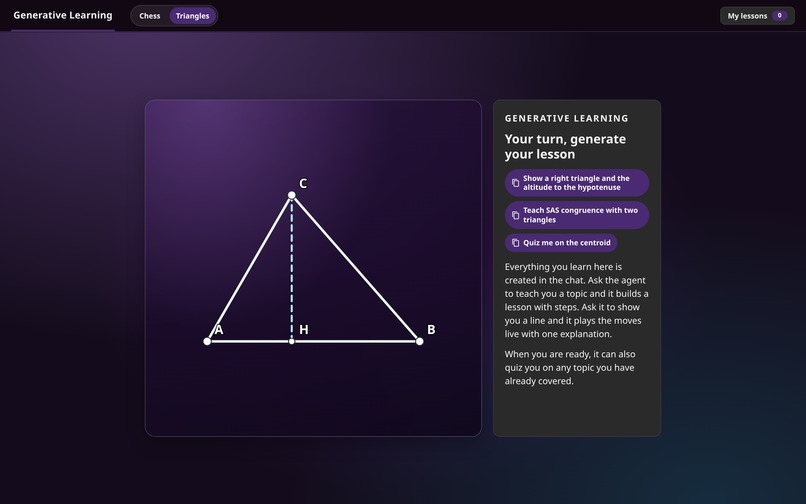Copy icon on SAS congruence prompt
This screenshot has width=806, height=504.
[x=515, y=215]
